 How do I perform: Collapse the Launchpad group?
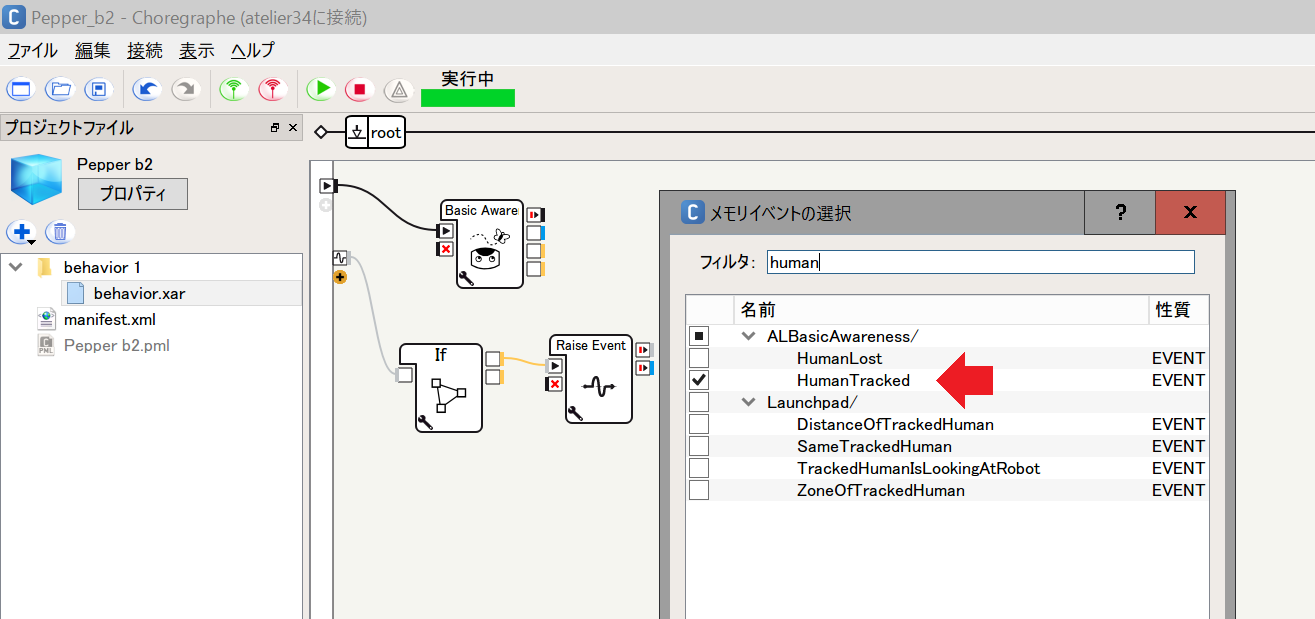click(x=748, y=403)
